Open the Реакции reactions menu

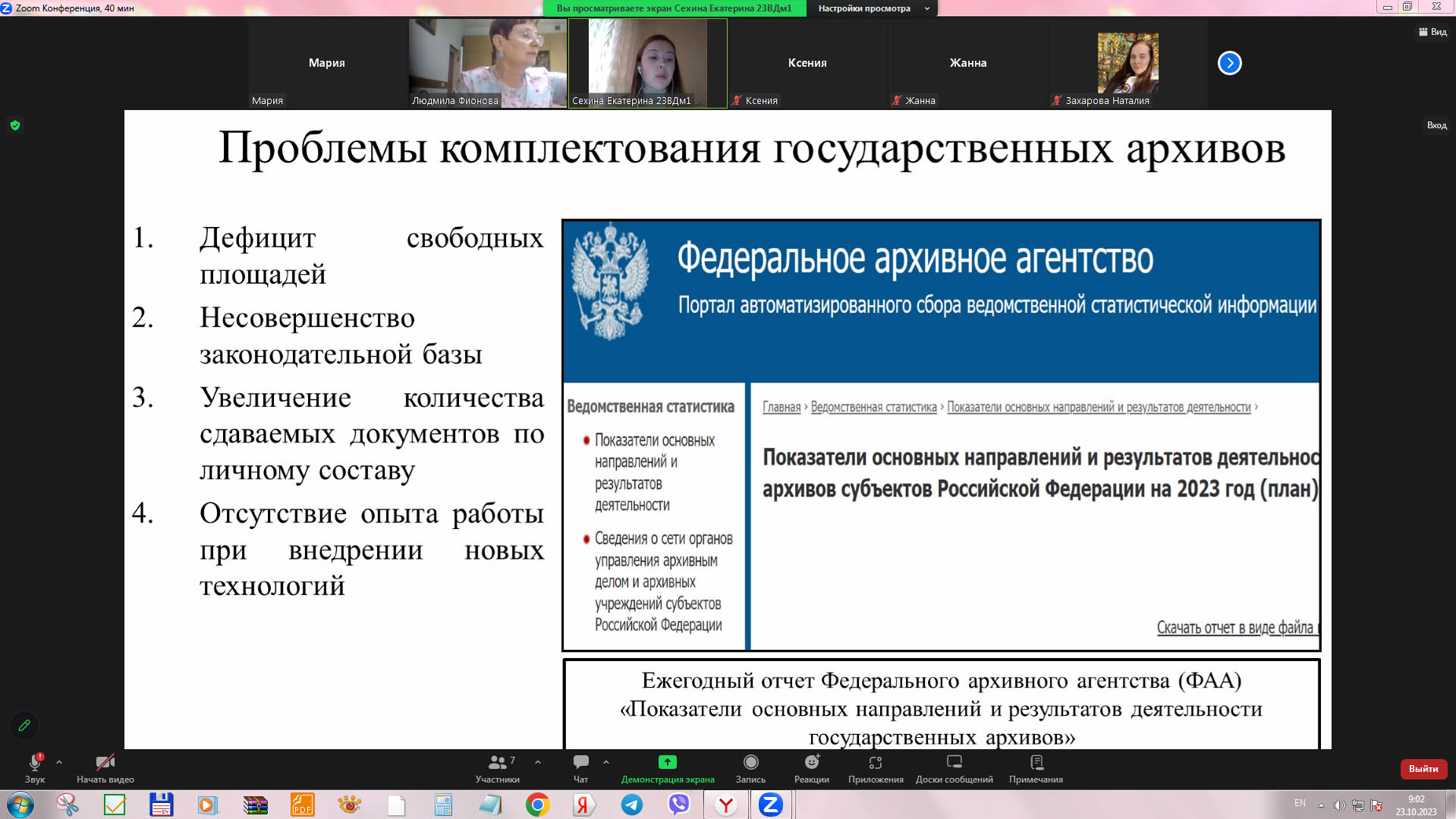(x=811, y=767)
